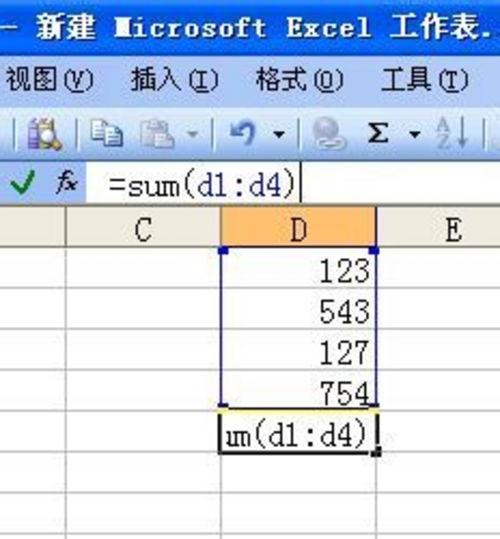
Task: Click the green checkmark to confirm formula
Action: [23, 182]
